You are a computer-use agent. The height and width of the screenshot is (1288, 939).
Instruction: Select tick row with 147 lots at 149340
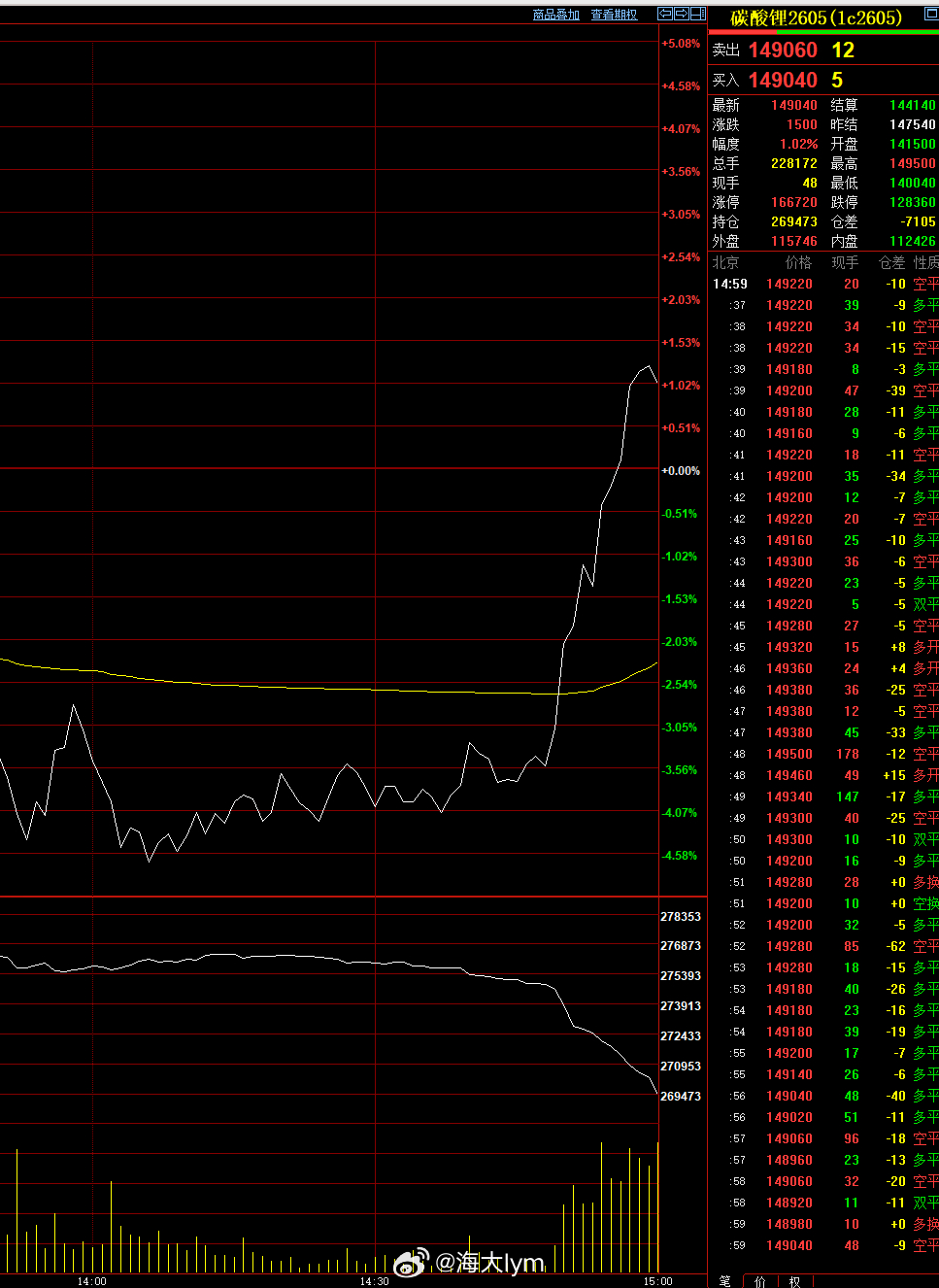click(x=823, y=797)
